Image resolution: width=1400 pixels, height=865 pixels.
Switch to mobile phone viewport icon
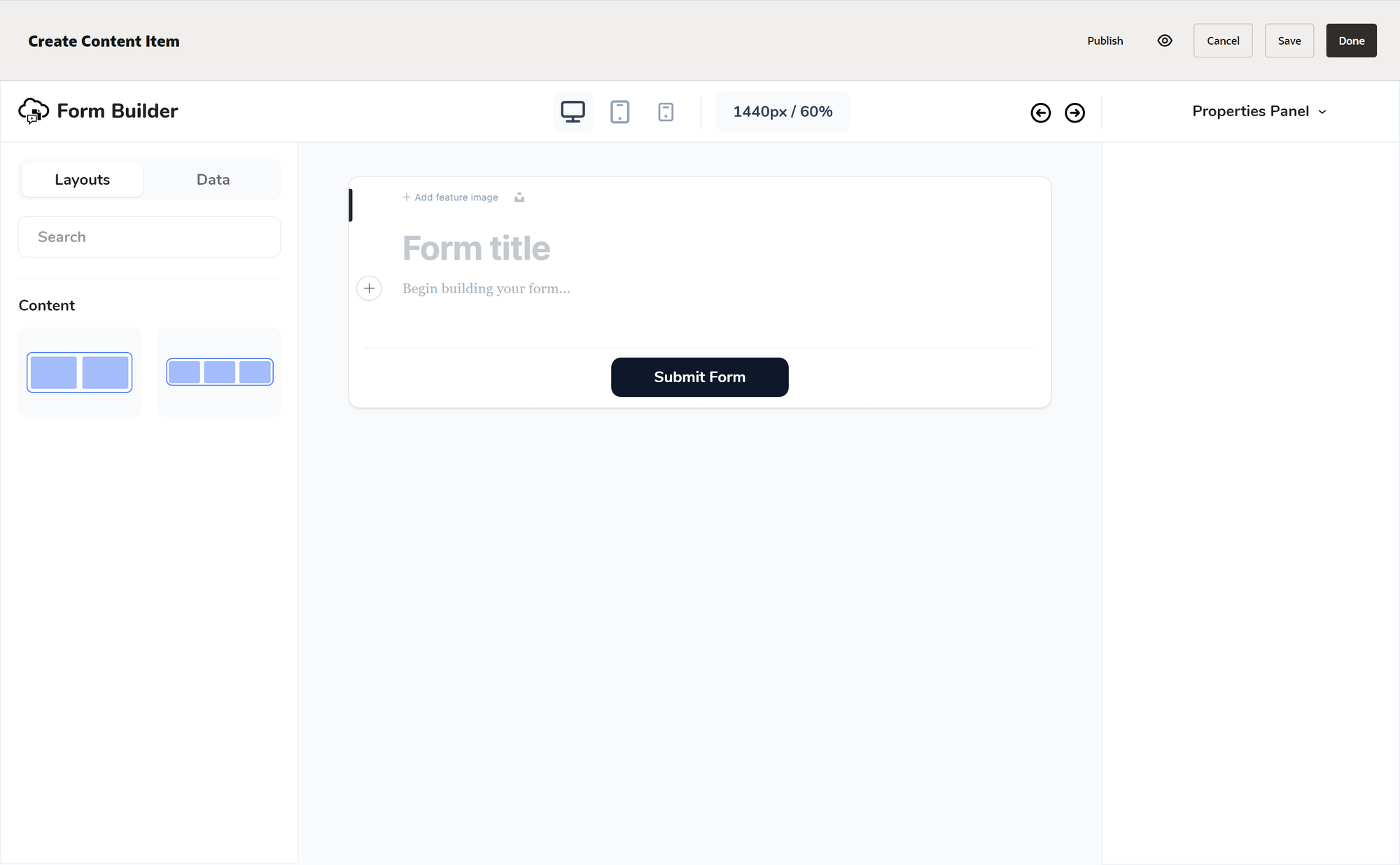[x=666, y=112]
